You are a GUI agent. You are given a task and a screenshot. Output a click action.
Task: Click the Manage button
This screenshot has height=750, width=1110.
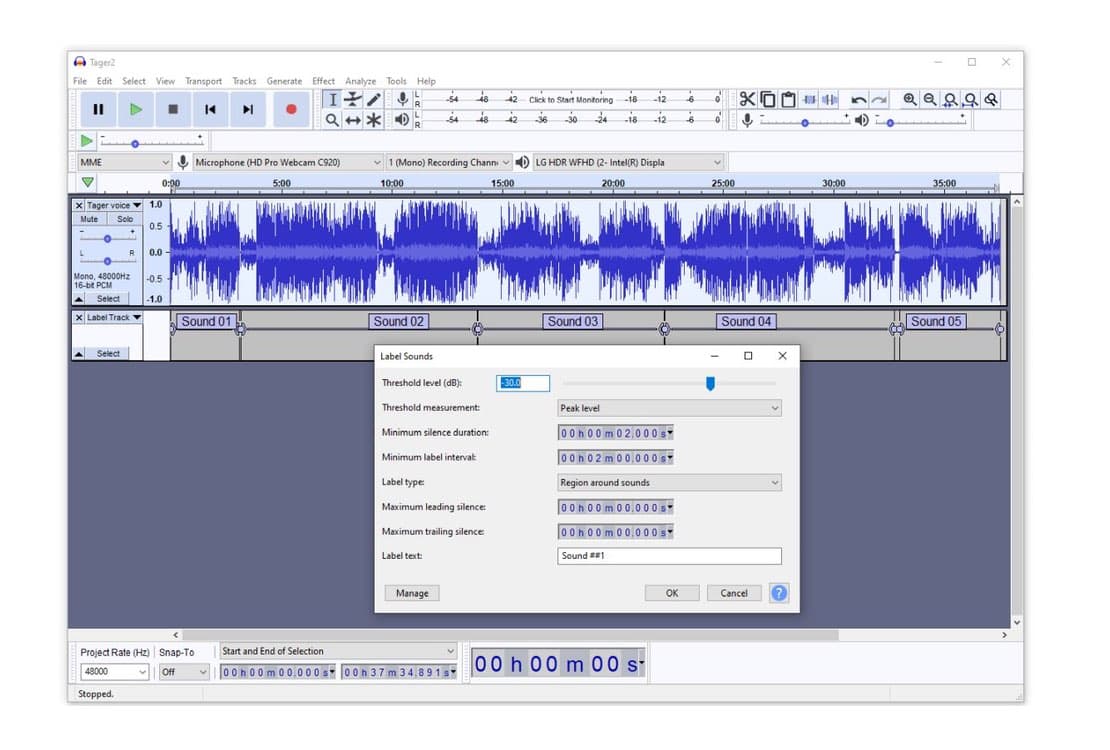412,593
